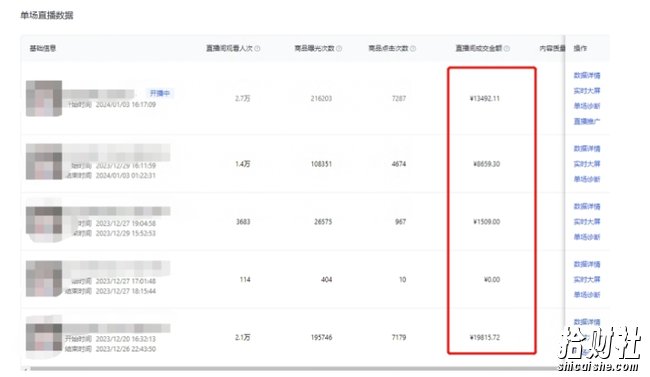Image resolution: width=650 pixels, height=377 pixels.
Task: Click the 7179 clicks cell
Action: (x=399, y=338)
